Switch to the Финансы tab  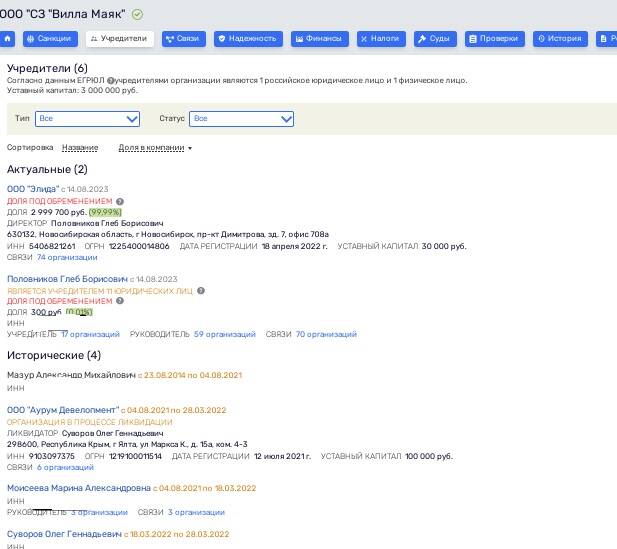[x=318, y=39]
